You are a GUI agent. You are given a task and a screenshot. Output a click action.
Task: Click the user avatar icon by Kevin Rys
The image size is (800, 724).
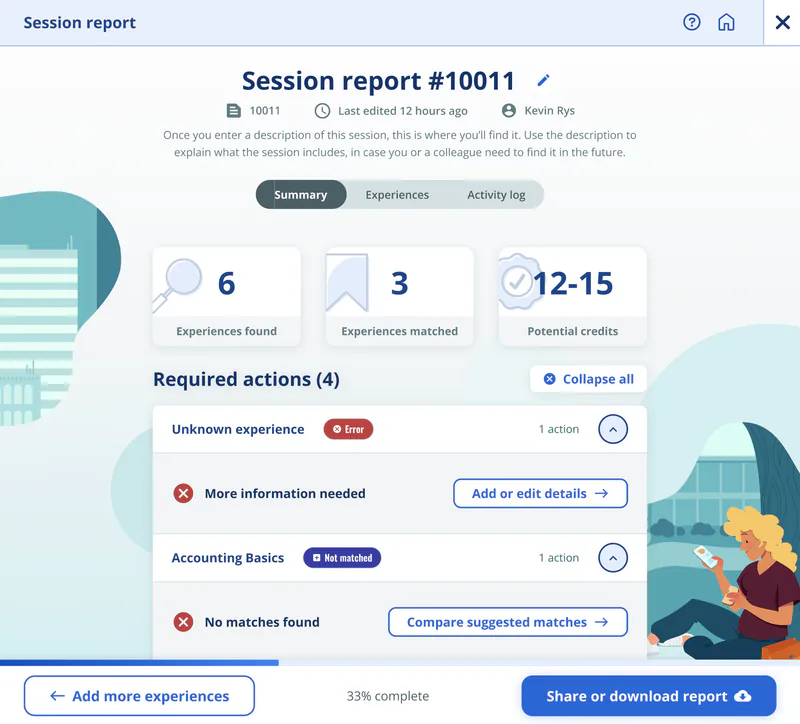pos(509,110)
